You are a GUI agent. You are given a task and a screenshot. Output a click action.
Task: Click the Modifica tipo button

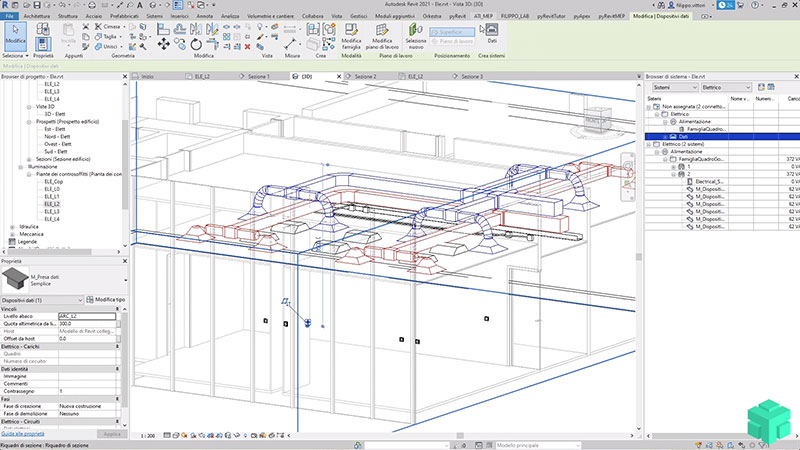click(x=108, y=300)
